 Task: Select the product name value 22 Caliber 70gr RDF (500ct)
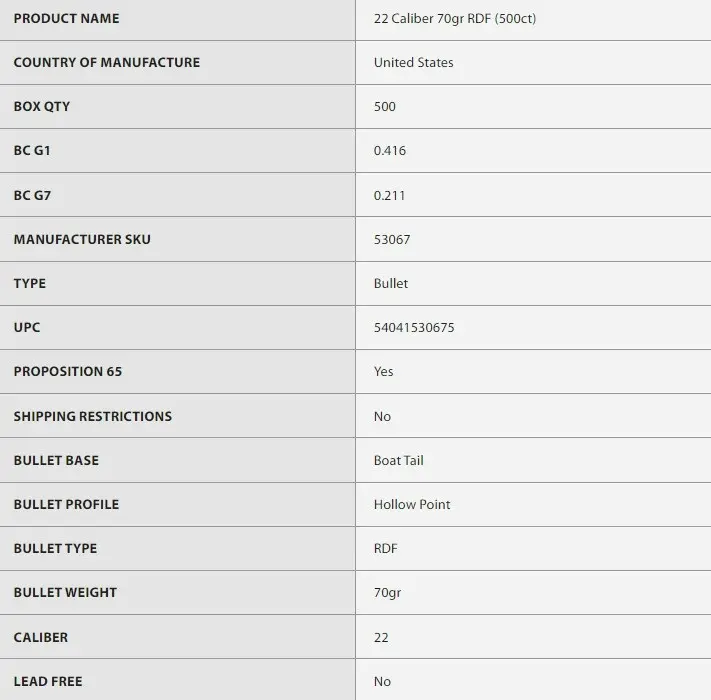454,18
